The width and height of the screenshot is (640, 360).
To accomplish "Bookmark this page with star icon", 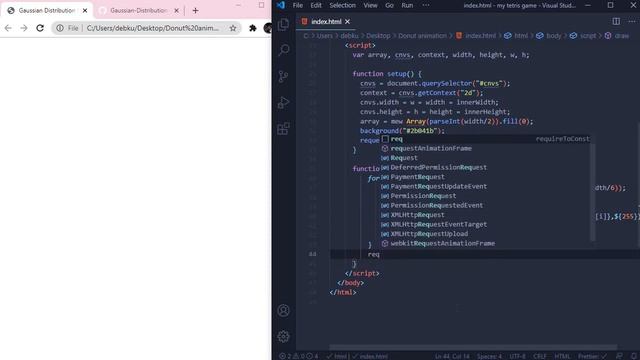I will (233, 28).
